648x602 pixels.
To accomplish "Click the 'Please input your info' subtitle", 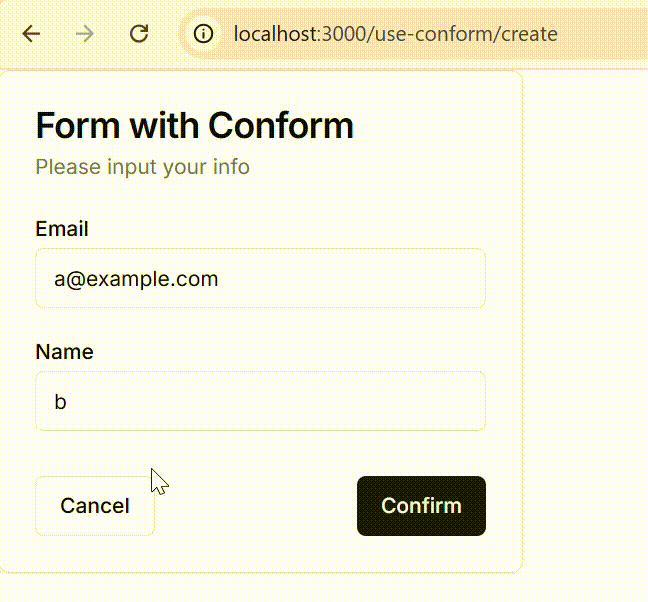I will (143, 167).
